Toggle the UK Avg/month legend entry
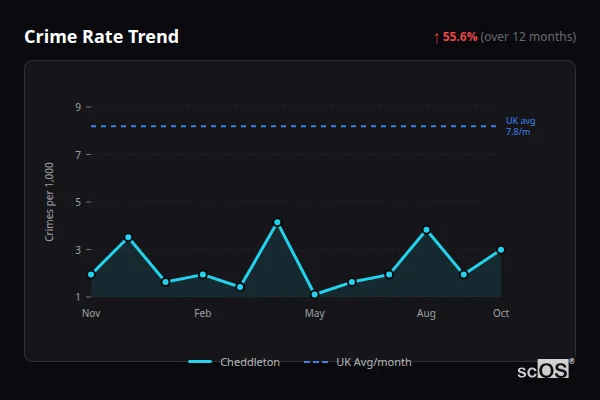 (x=358, y=362)
